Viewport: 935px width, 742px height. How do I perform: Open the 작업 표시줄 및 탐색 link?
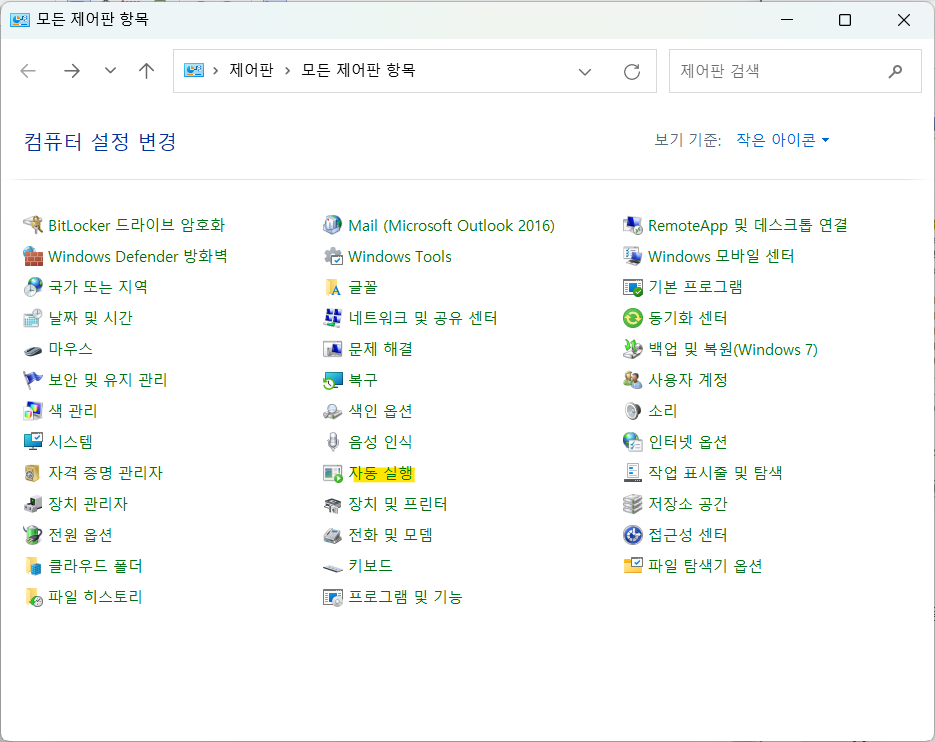tap(715, 473)
